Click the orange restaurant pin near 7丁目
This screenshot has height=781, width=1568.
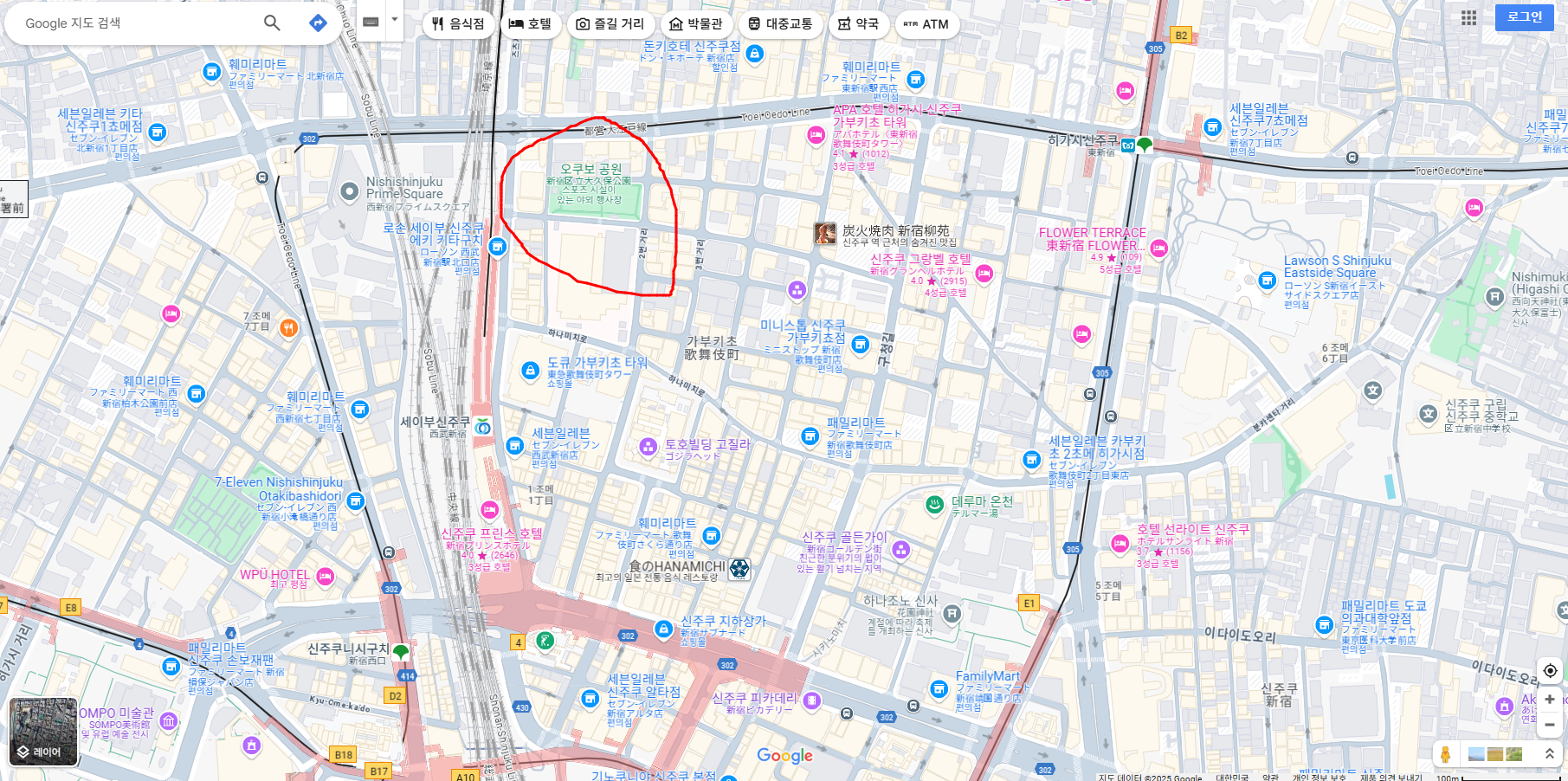coord(288,327)
